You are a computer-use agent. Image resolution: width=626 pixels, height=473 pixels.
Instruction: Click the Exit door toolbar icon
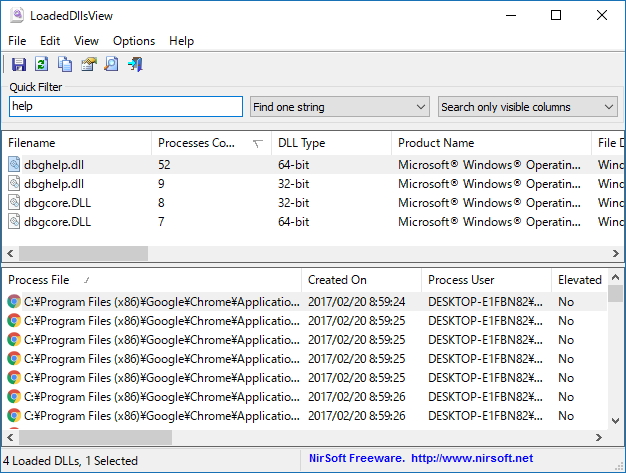point(135,65)
